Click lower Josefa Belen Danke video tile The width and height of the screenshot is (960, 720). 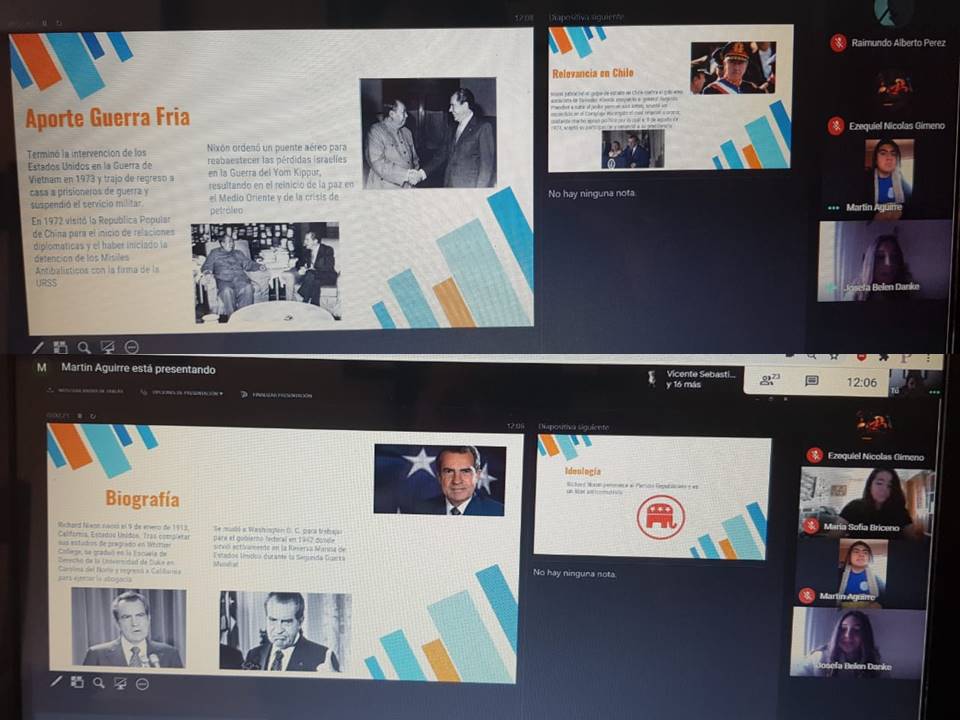[x=858, y=642]
